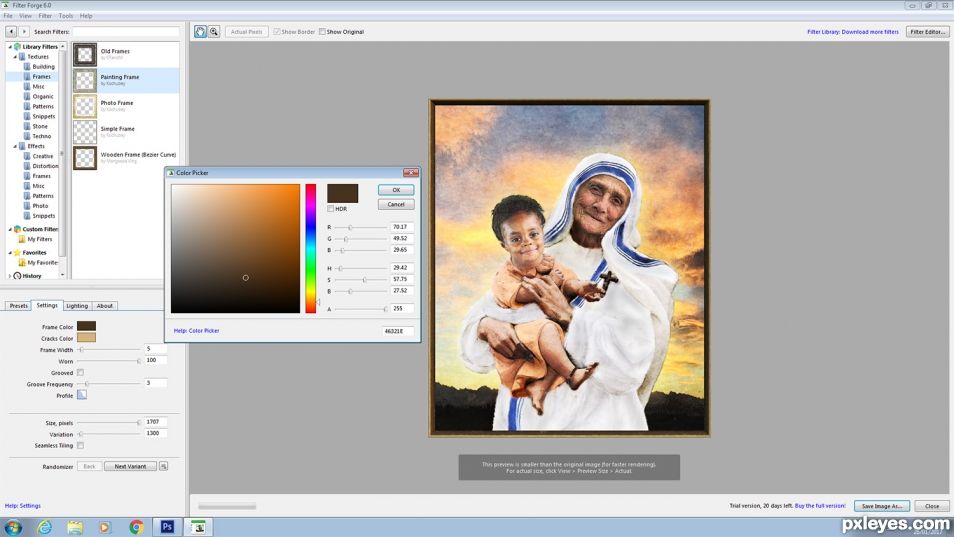Open Internet Explorer from taskbar

(x=44, y=527)
